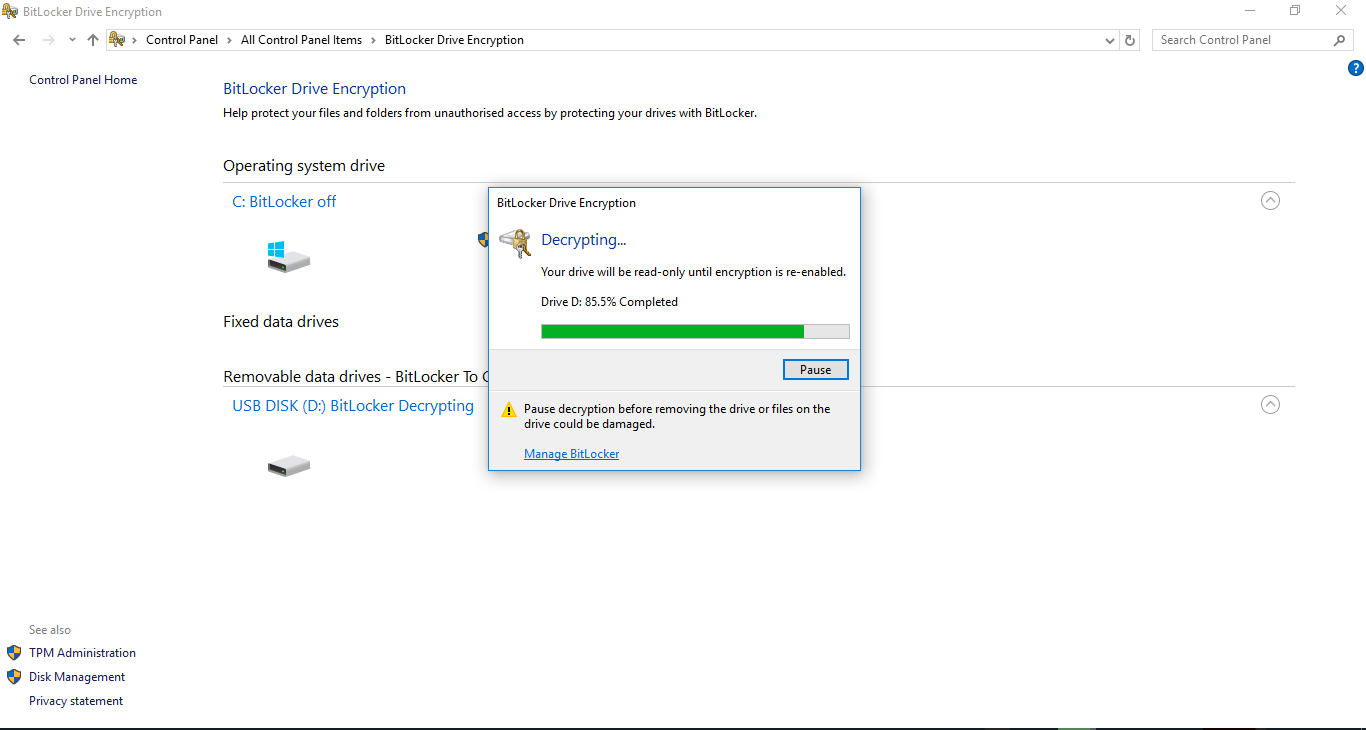Click the decryption progress bar
Screen dimensions: 1366x730
(695, 331)
